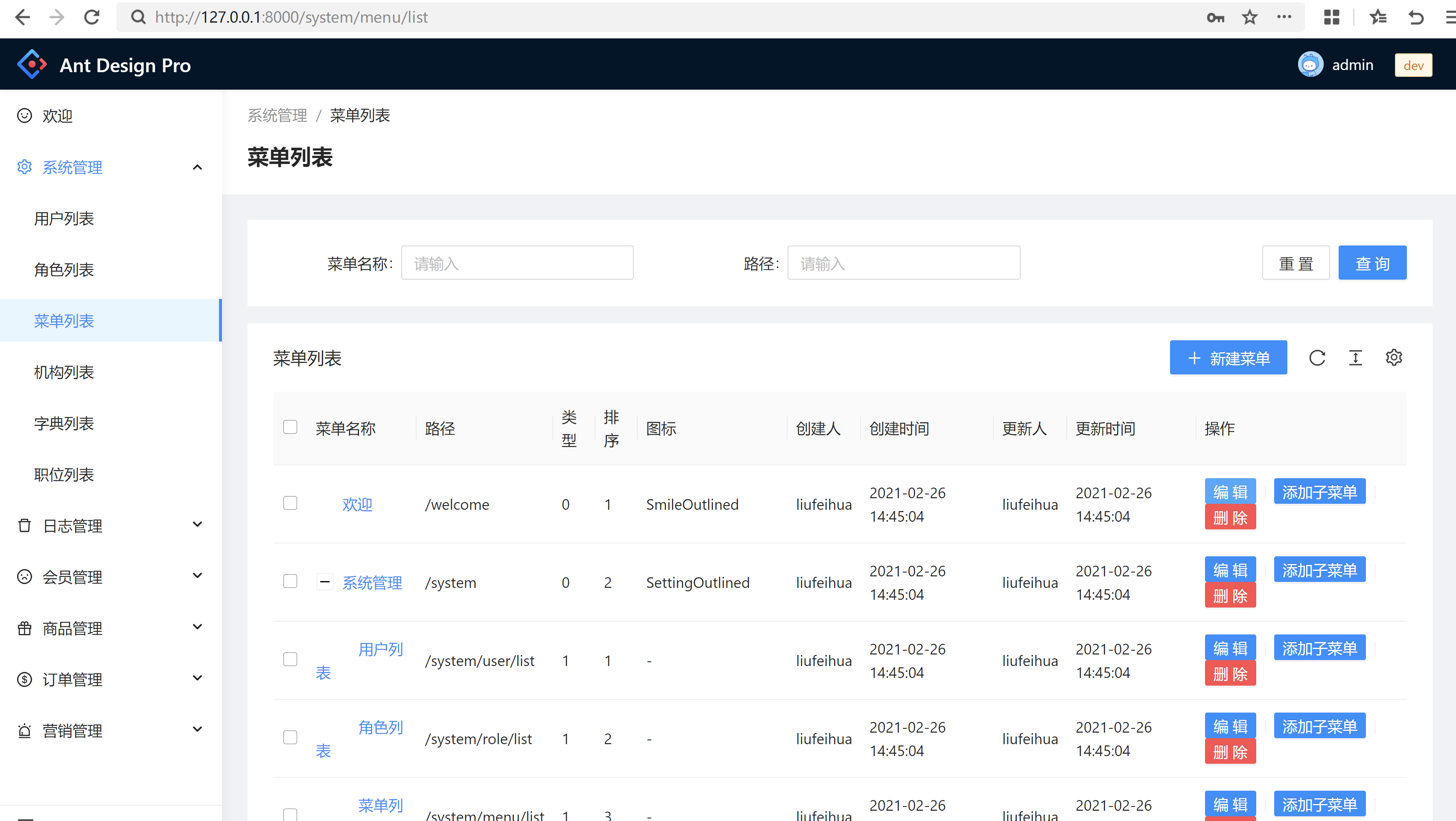The width and height of the screenshot is (1456, 821).
Task: Expand the 营销管理 sidebar menu
Action: pyautogui.click(x=197, y=729)
